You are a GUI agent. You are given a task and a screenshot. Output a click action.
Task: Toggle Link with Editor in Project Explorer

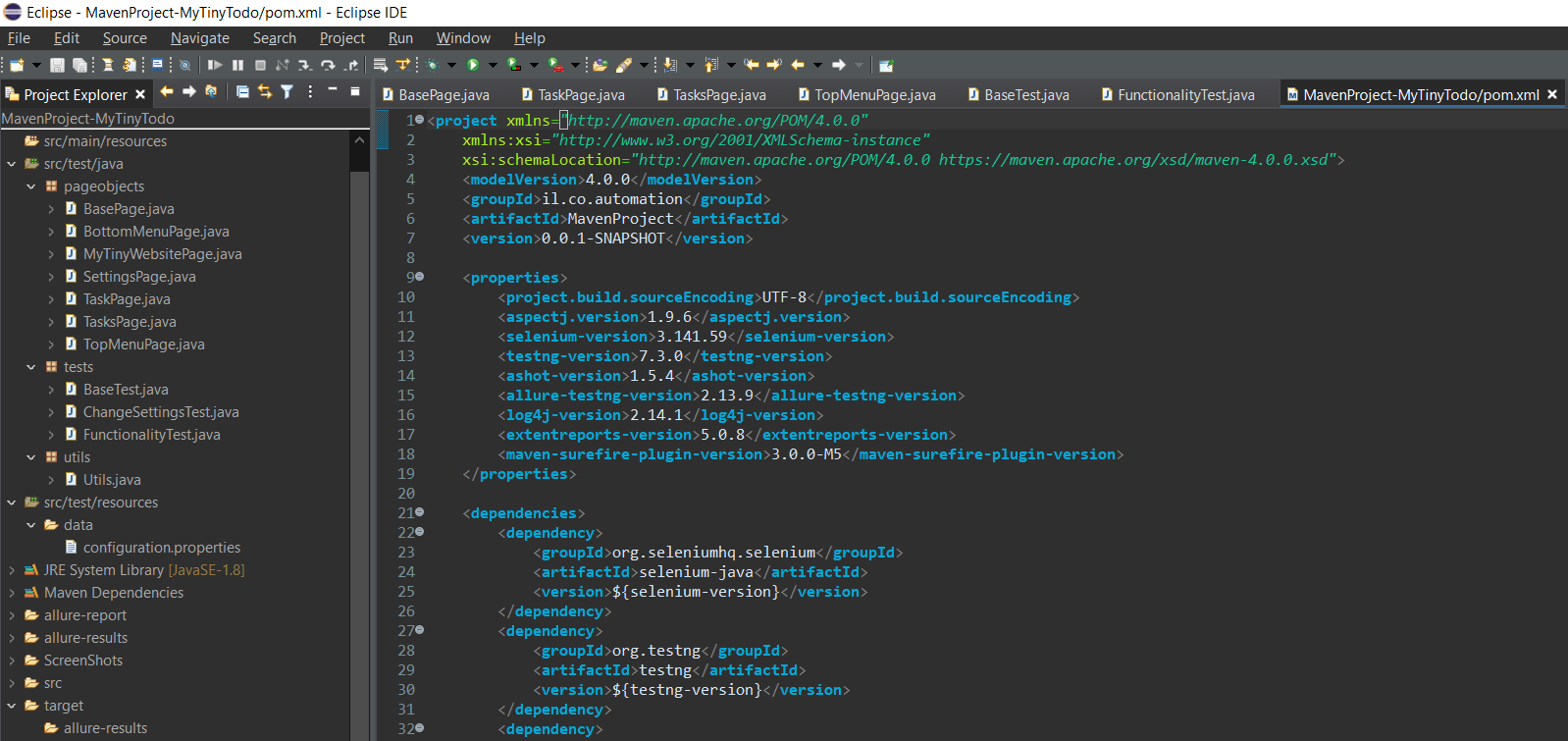[264, 91]
